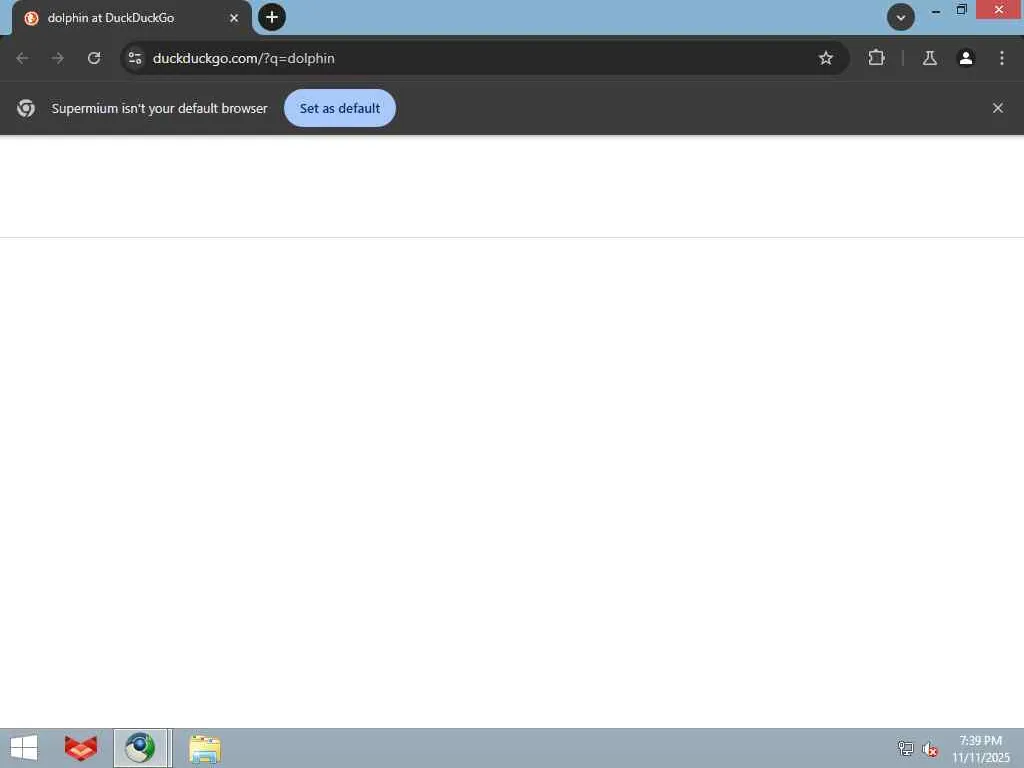This screenshot has height=768, width=1024.
Task: Open the three-dot browser menu
Action: point(1001,58)
